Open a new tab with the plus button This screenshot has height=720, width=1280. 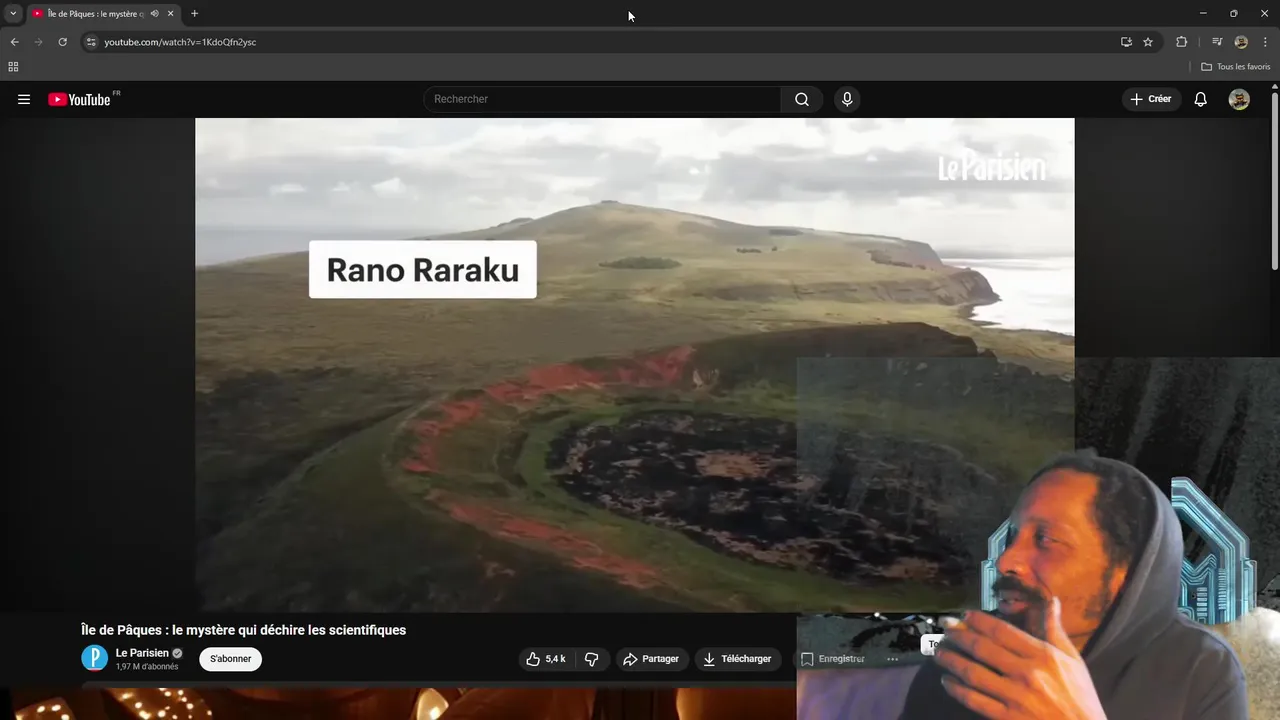[x=194, y=14]
